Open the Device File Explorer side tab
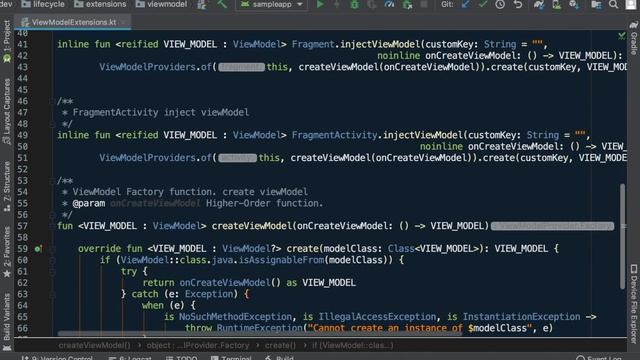 point(633,303)
